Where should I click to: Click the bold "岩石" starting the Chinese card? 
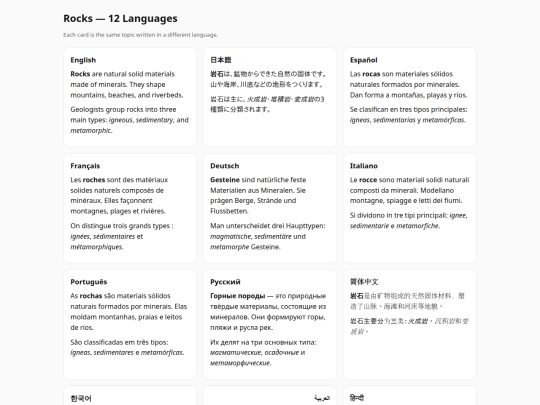[x=357, y=296]
